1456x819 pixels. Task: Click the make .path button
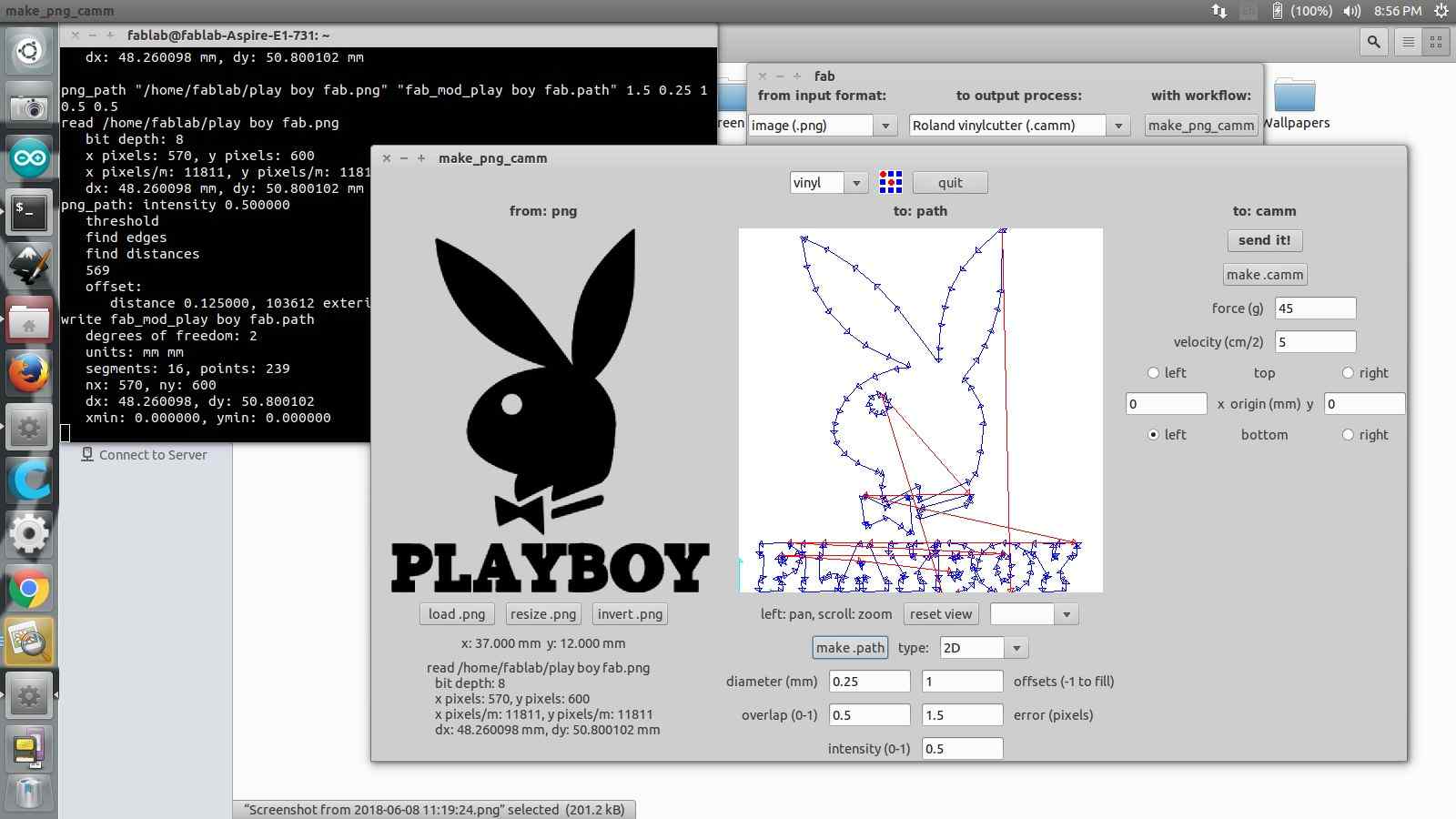(x=850, y=648)
